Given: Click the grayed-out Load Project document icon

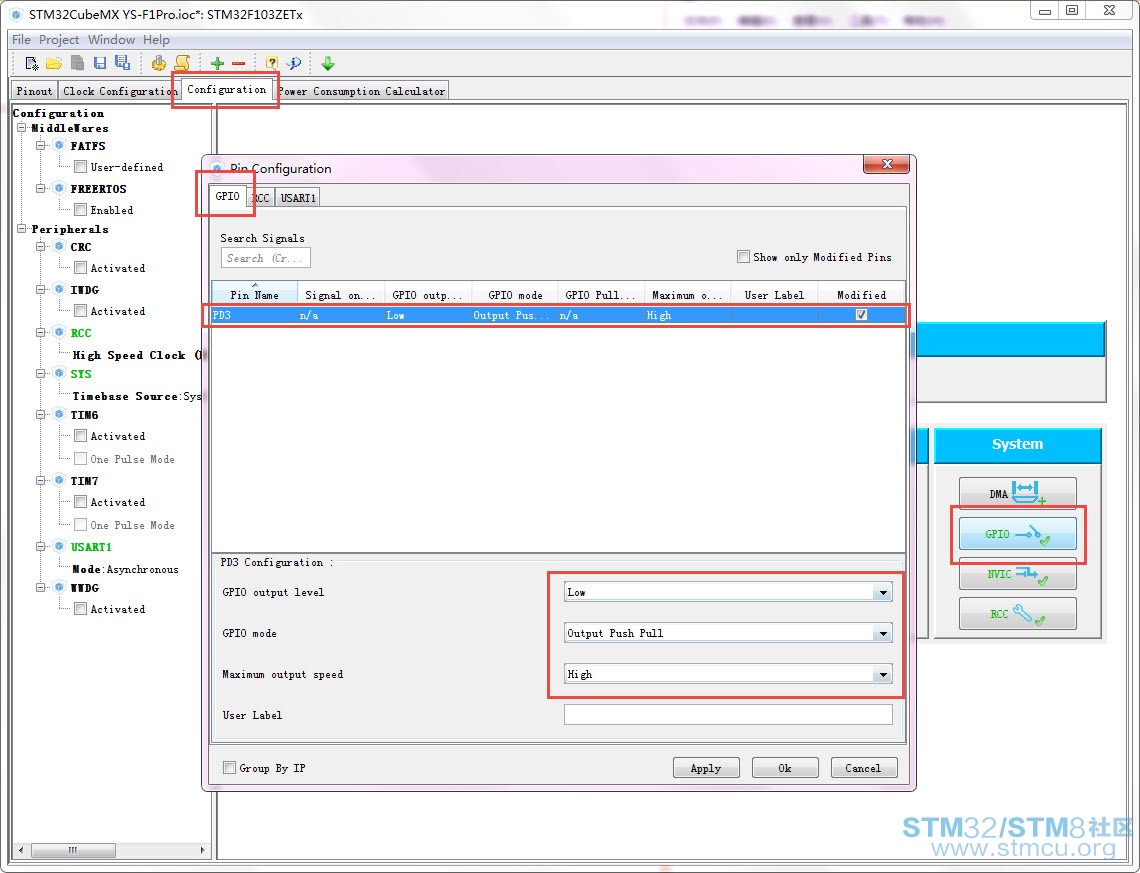Looking at the screenshot, I should tap(77, 63).
